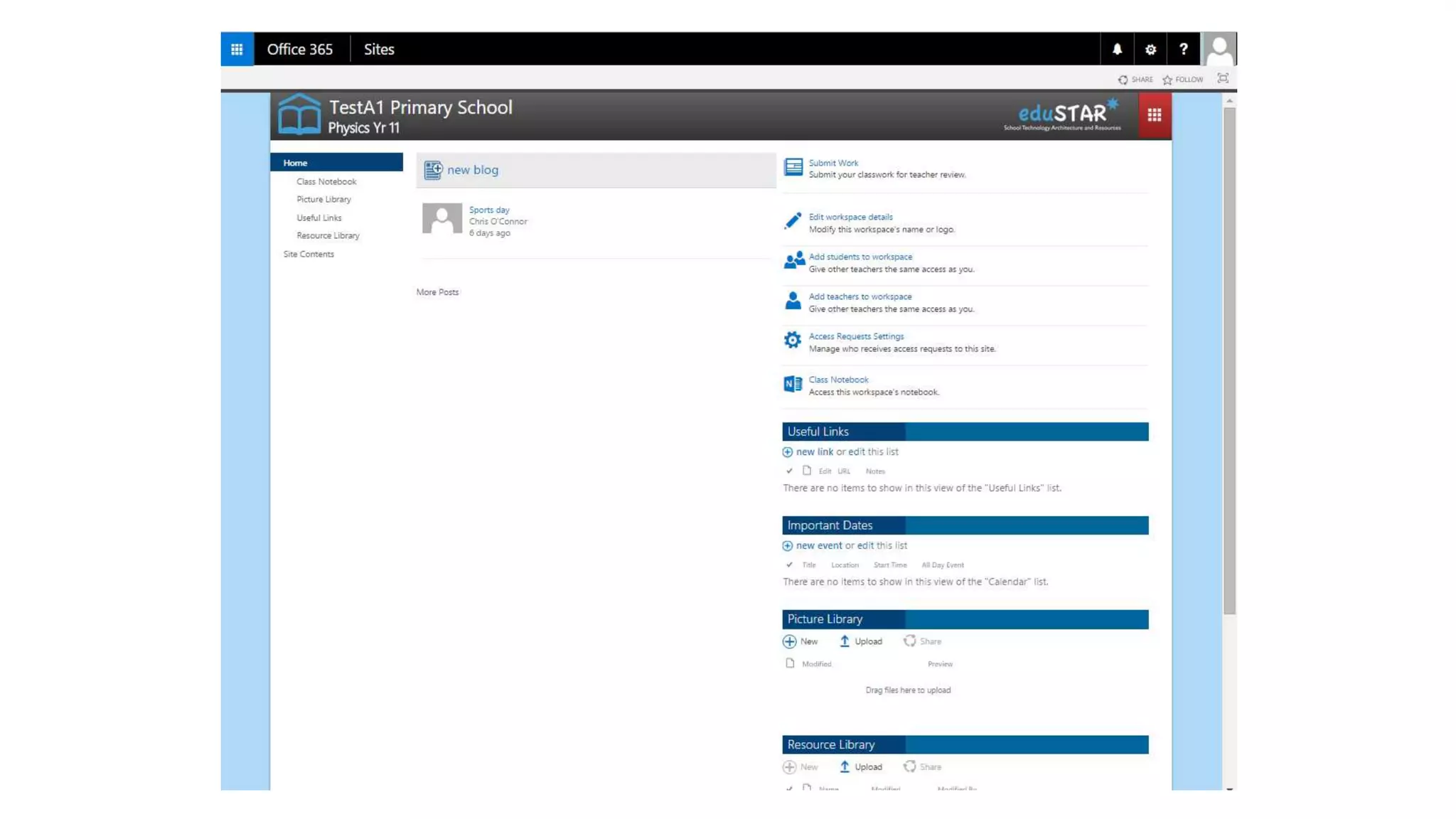
Task: Click the red eduSTAR grid icon
Action: point(1154,115)
